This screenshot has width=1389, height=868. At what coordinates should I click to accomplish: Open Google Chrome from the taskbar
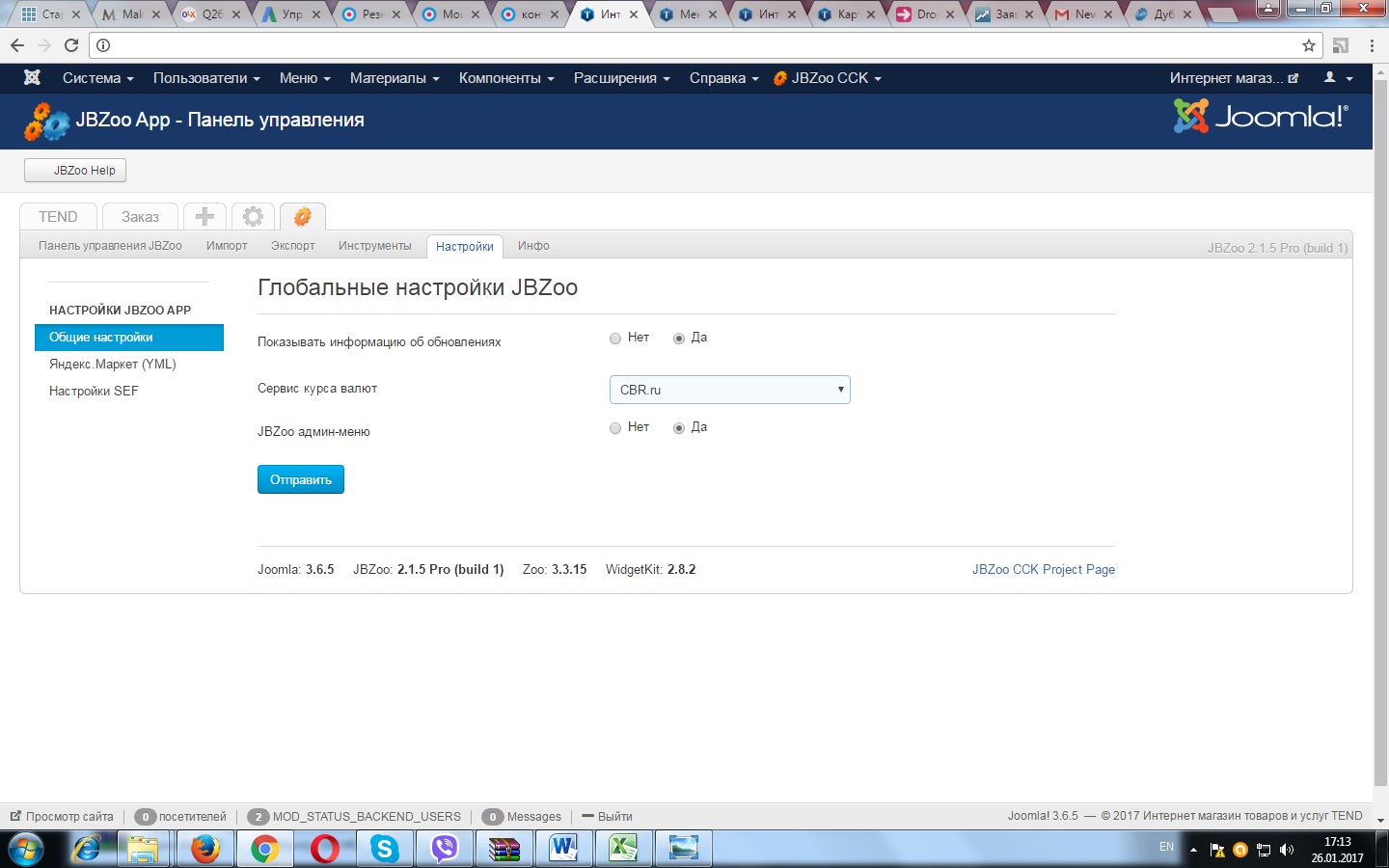coord(264,849)
